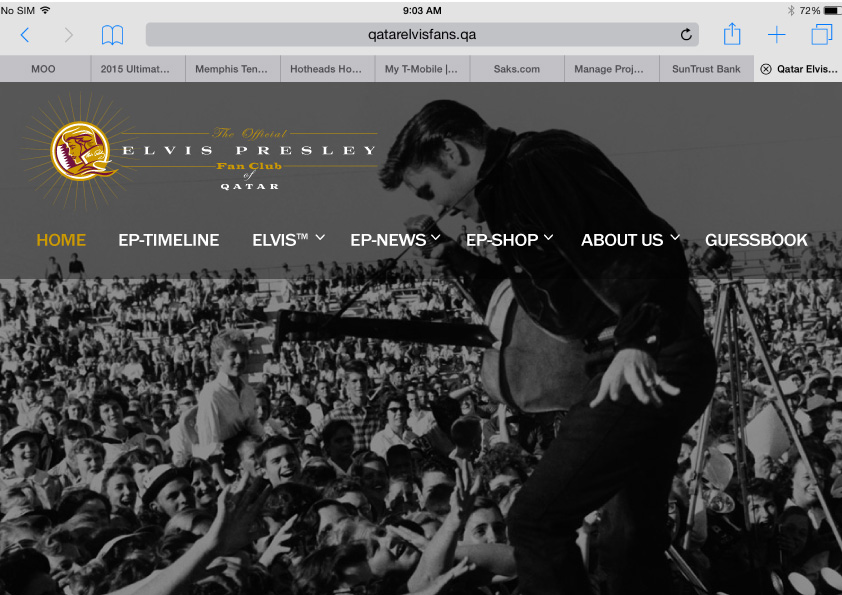Switch to the Manage Proj... tab
The image size is (842, 595).
point(612,69)
